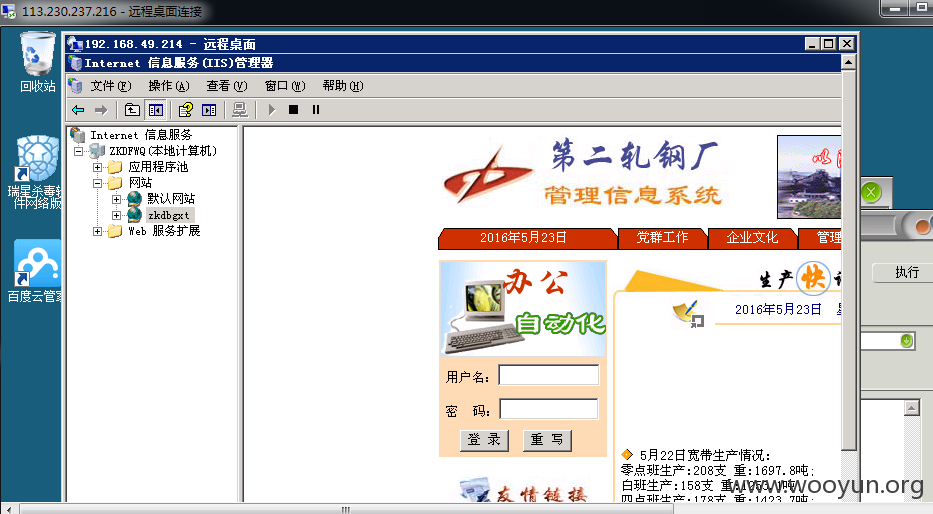Open the 窗口(W) menu
The width and height of the screenshot is (933, 514).
click(x=285, y=86)
